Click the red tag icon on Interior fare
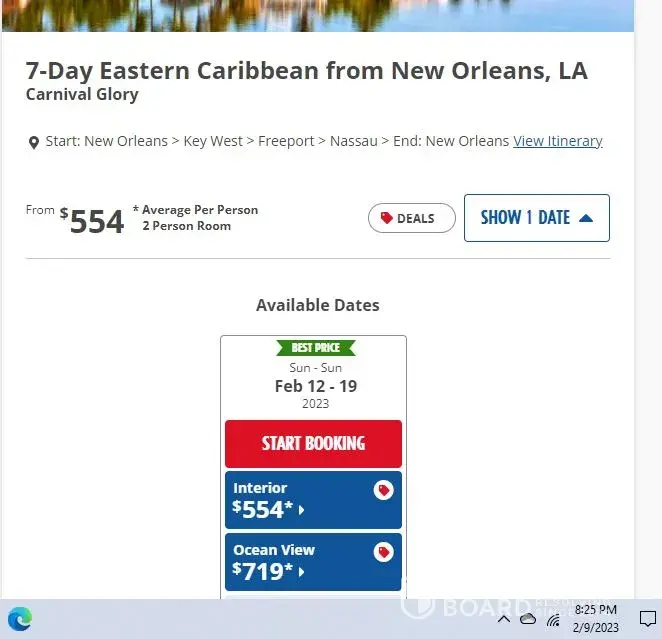 point(383,490)
